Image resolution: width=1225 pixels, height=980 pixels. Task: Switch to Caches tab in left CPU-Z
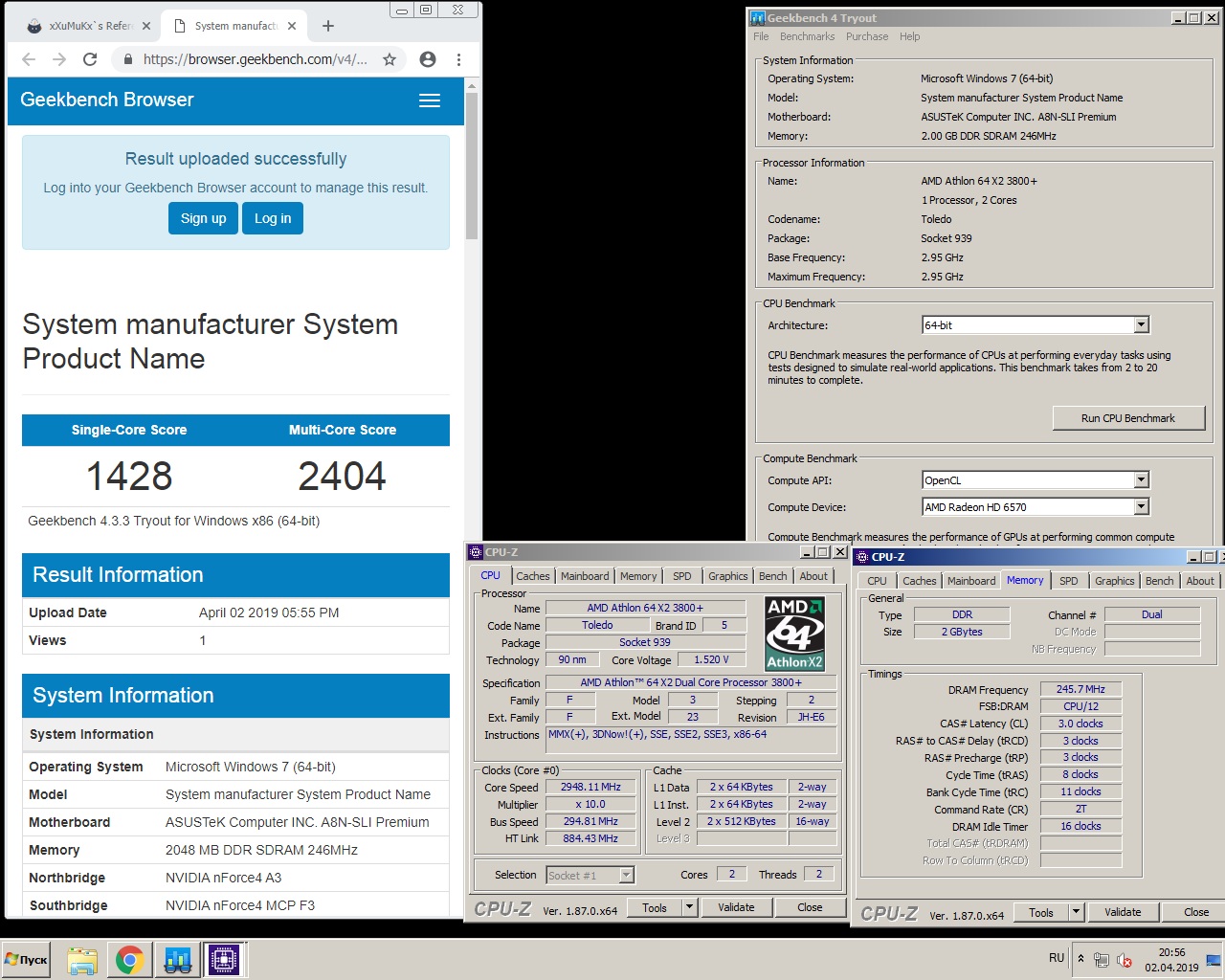pyautogui.click(x=533, y=576)
